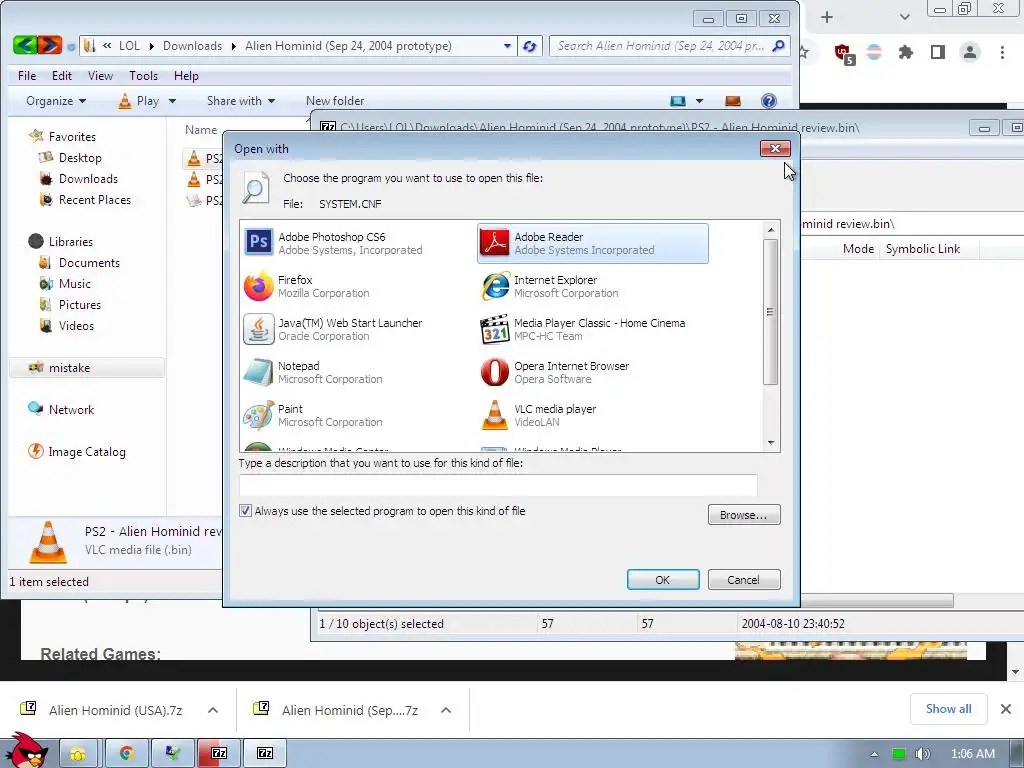Select Adobe Photoshop CS6 program icon

pos(259,243)
